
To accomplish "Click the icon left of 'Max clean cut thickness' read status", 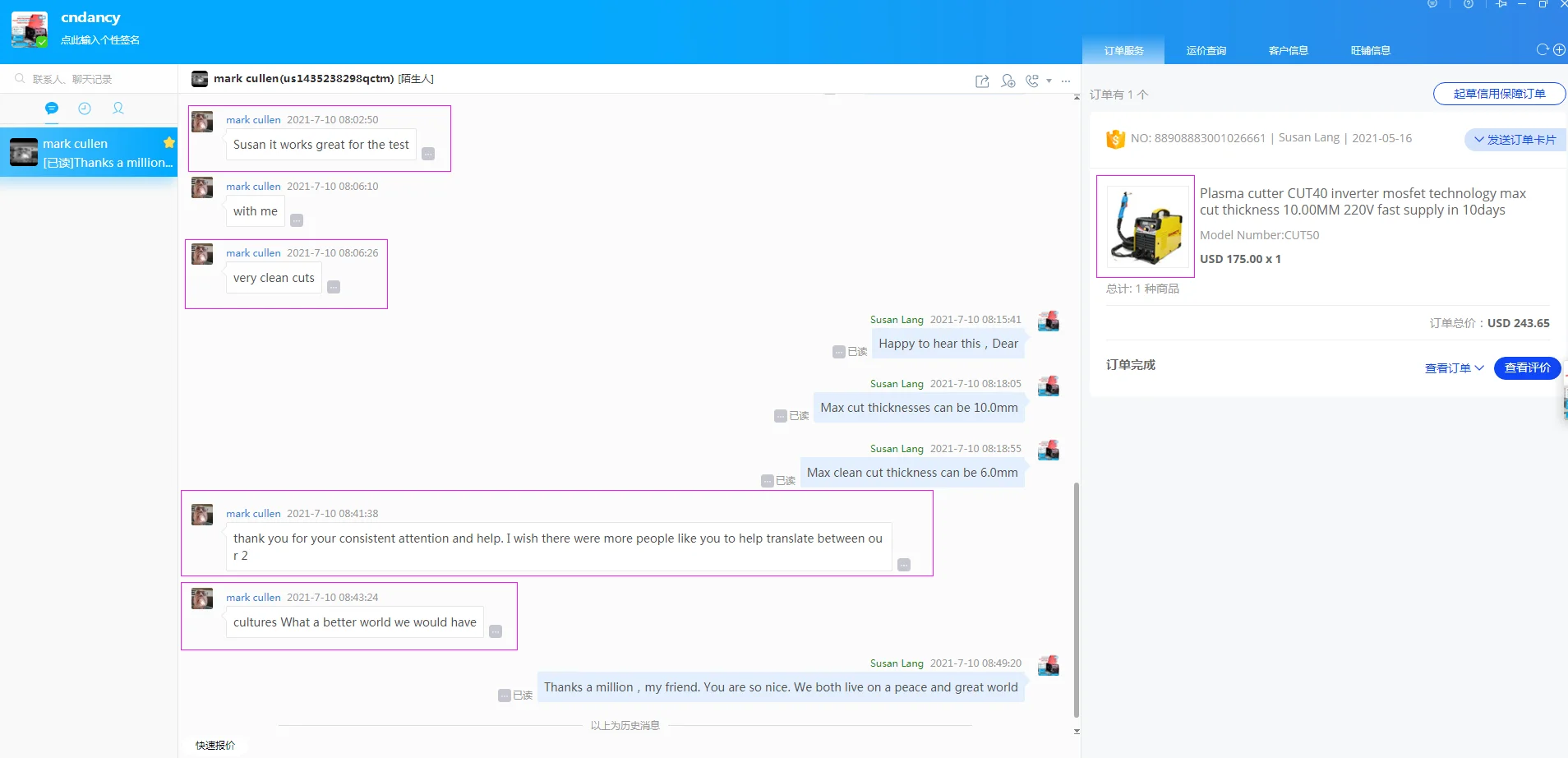I will 767,481.
